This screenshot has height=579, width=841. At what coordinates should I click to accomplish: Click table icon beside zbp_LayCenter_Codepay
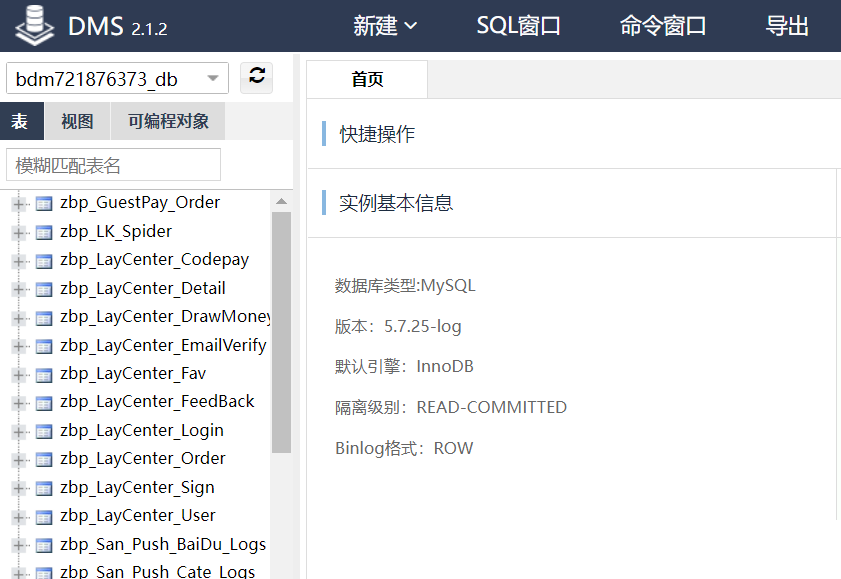(44, 261)
